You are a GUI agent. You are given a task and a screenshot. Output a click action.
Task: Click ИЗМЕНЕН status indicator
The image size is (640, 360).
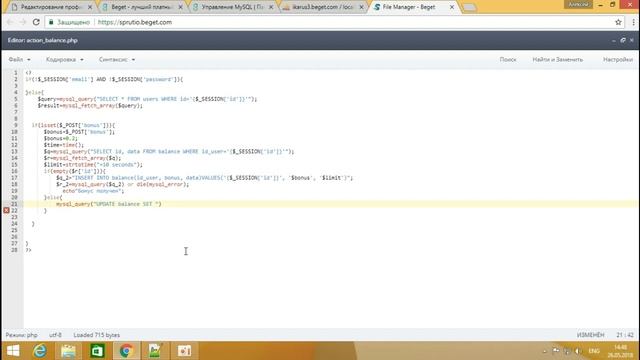click(x=590, y=335)
